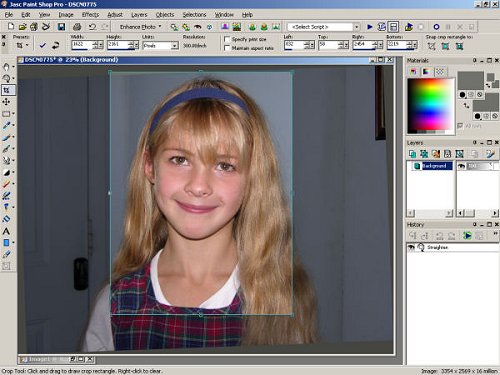The width and height of the screenshot is (500, 375).
Task: Toggle visibility eye of Background layer
Action: pos(462,166)
